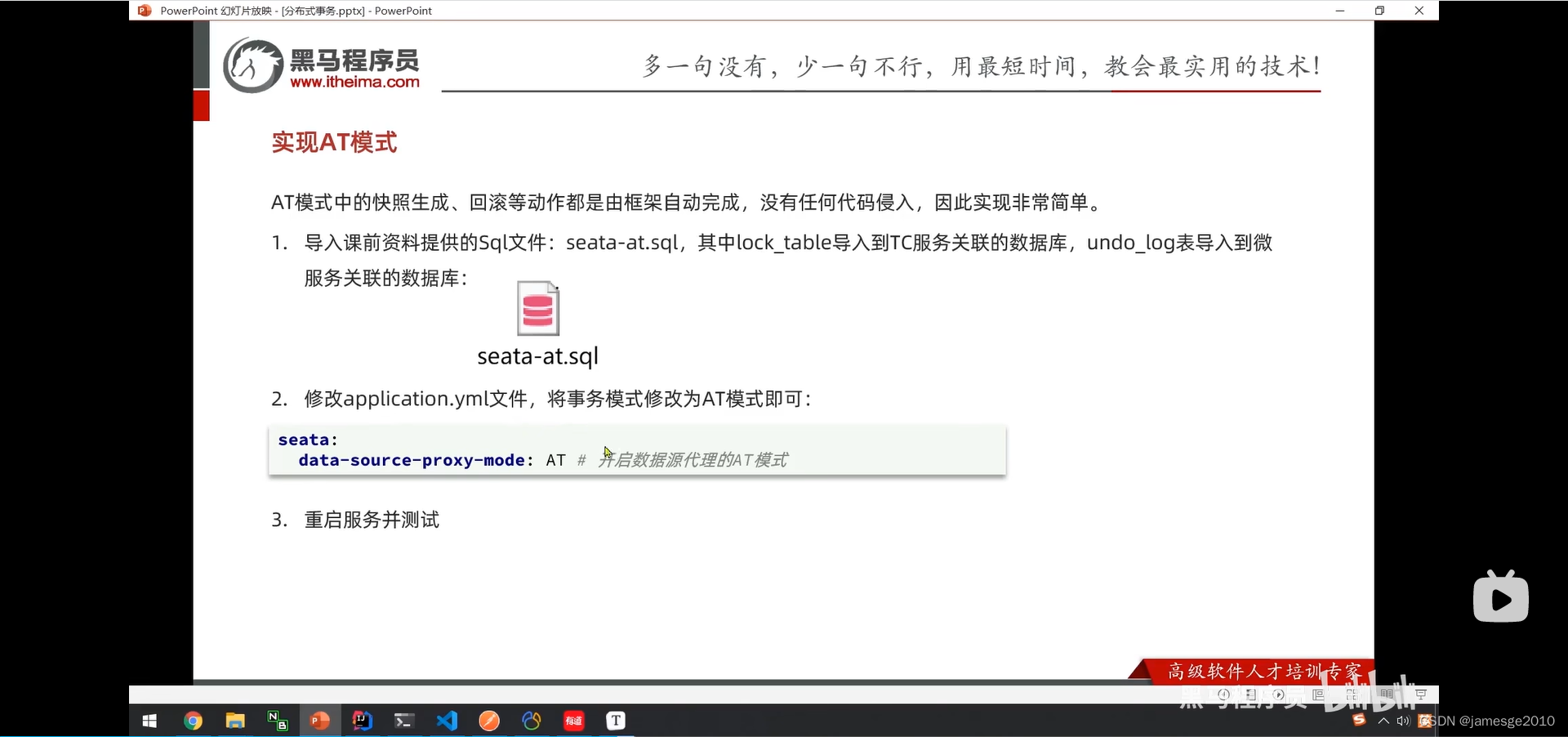The width and height of the screenshot is (1568, 737).
Task: Click the PowerPoint logo in the title bar
Action: [x=145, y=11]
